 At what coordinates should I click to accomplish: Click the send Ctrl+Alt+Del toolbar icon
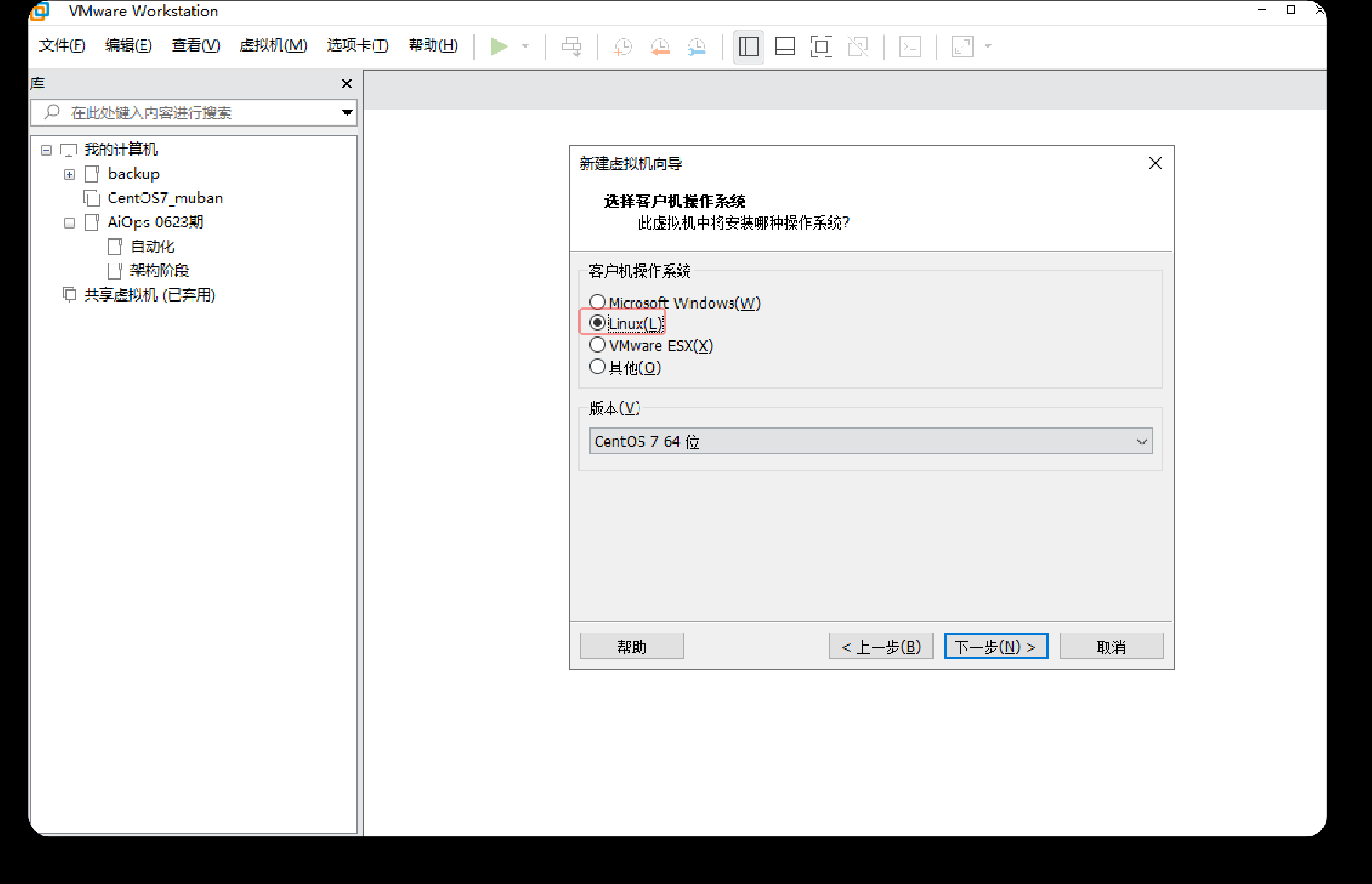pos(571,46)
